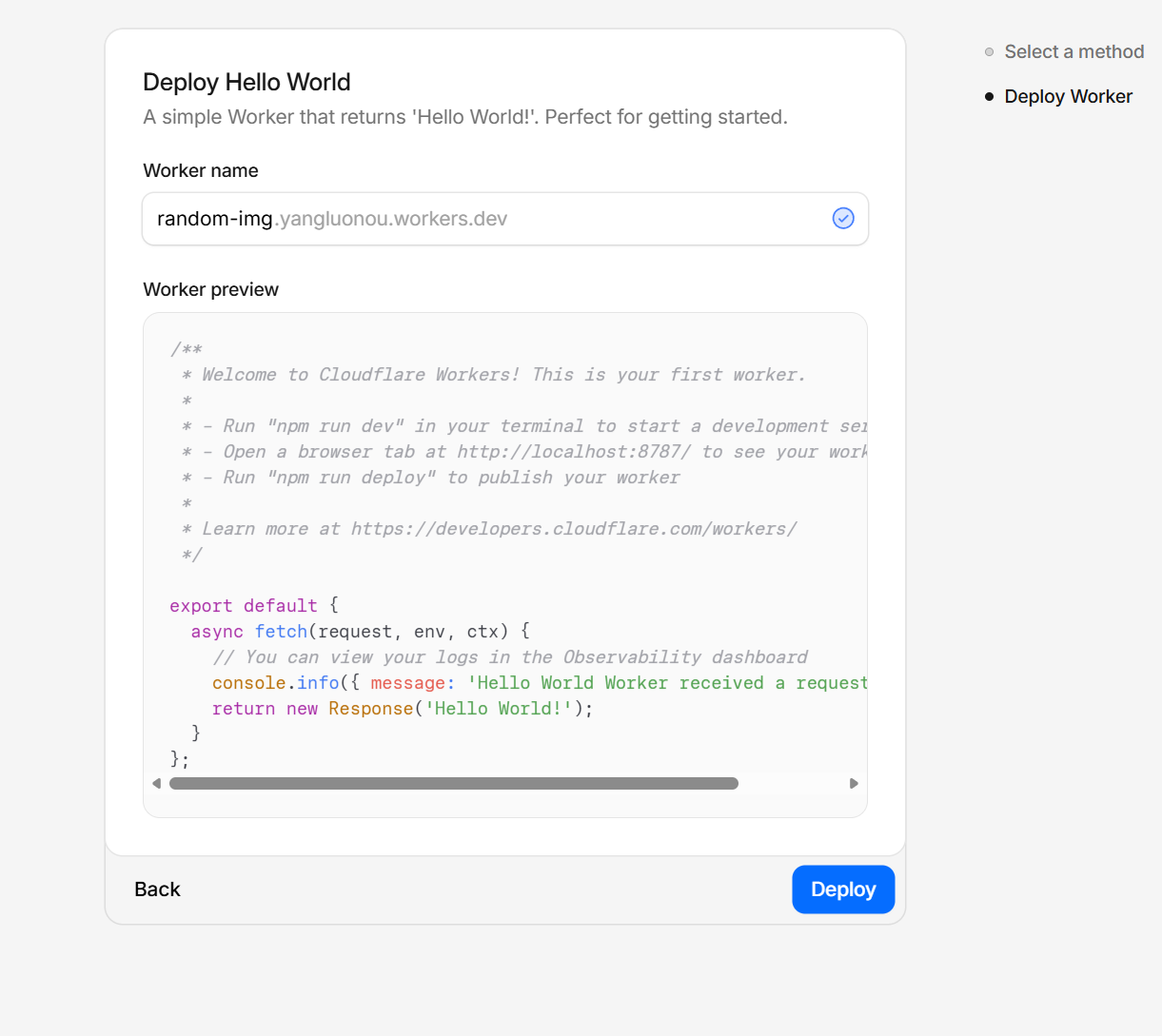1162x1036 pixels.
Task: Go back using the Back button
Action: point(157,889)
